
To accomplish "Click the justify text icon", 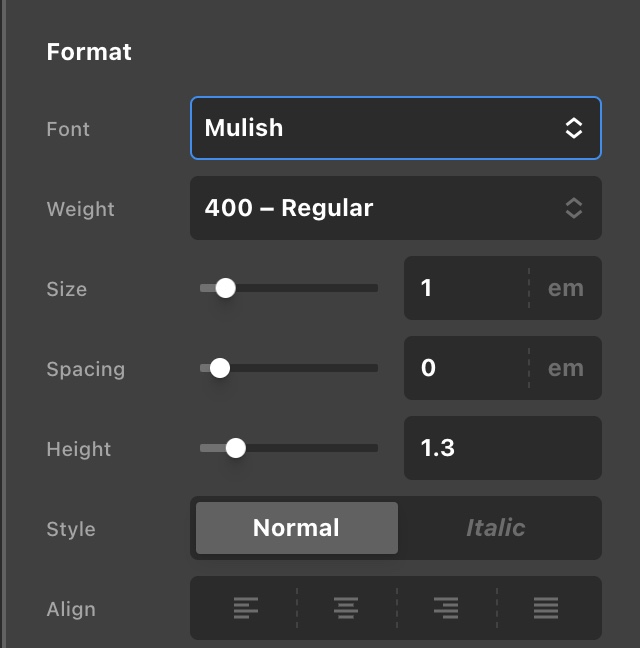I will 546,607.
